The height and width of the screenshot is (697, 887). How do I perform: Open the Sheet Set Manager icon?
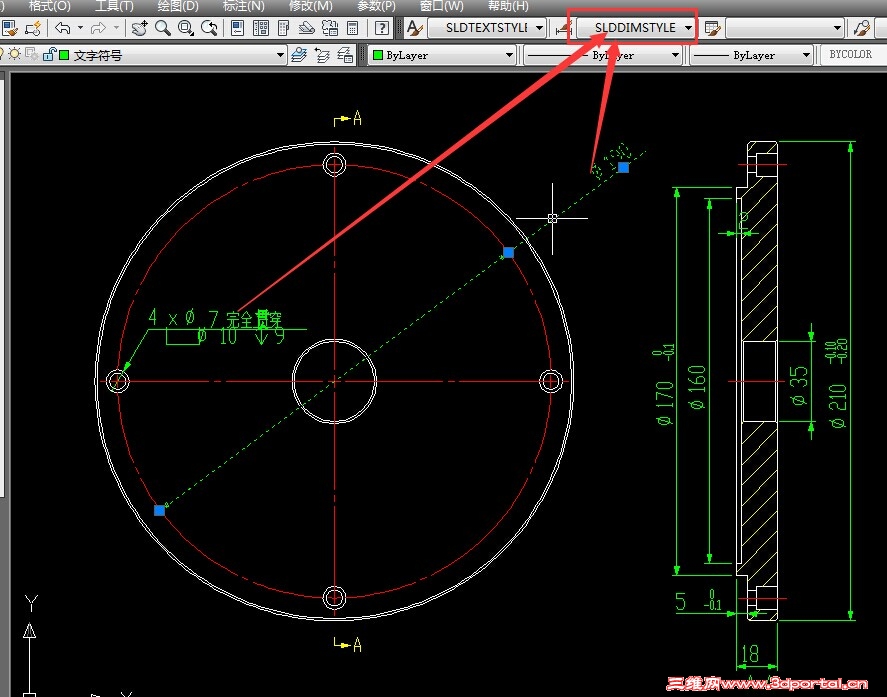306,28
